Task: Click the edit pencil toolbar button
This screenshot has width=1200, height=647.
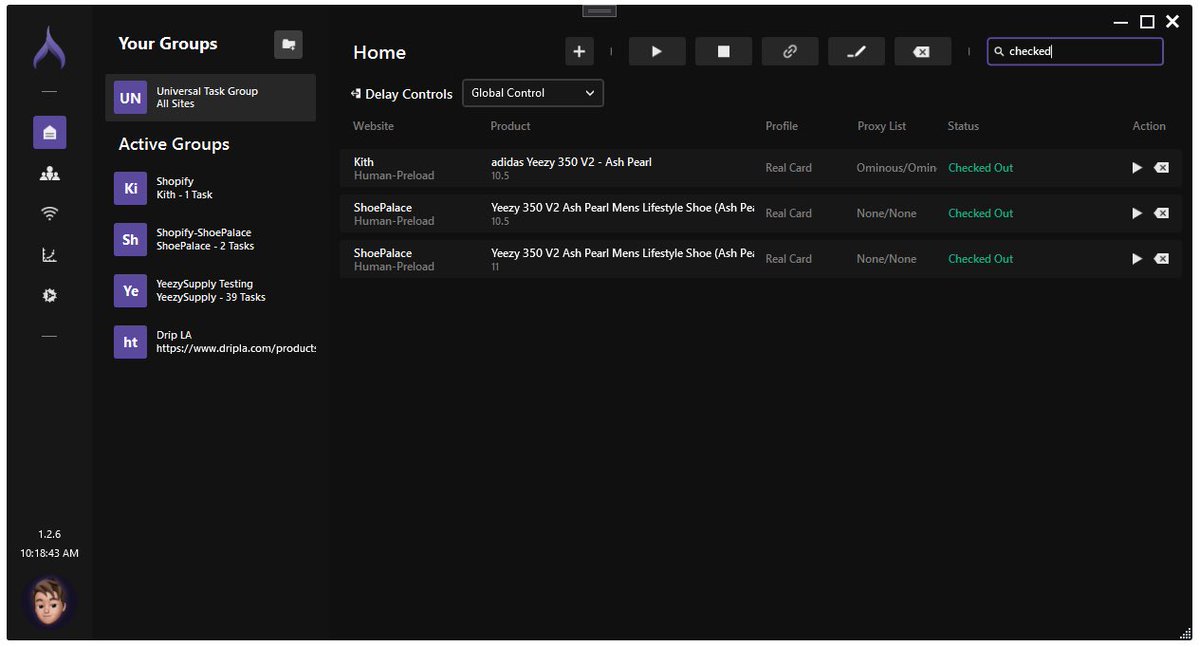Action: (856, 52)
